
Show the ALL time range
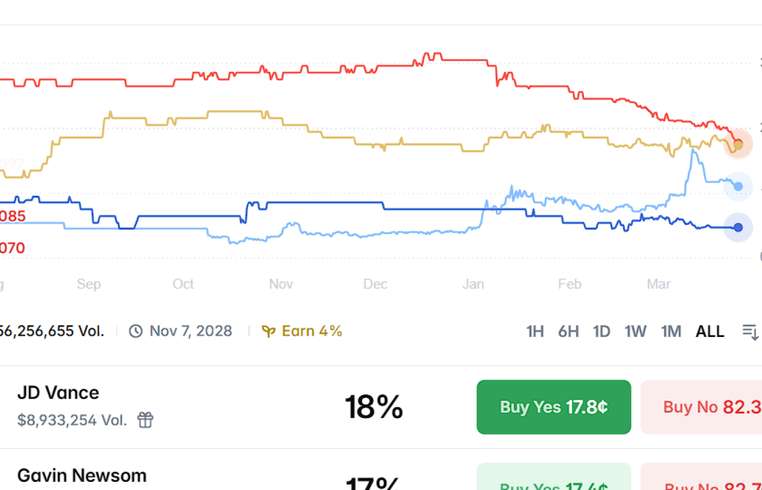click(x=710, y=331)
